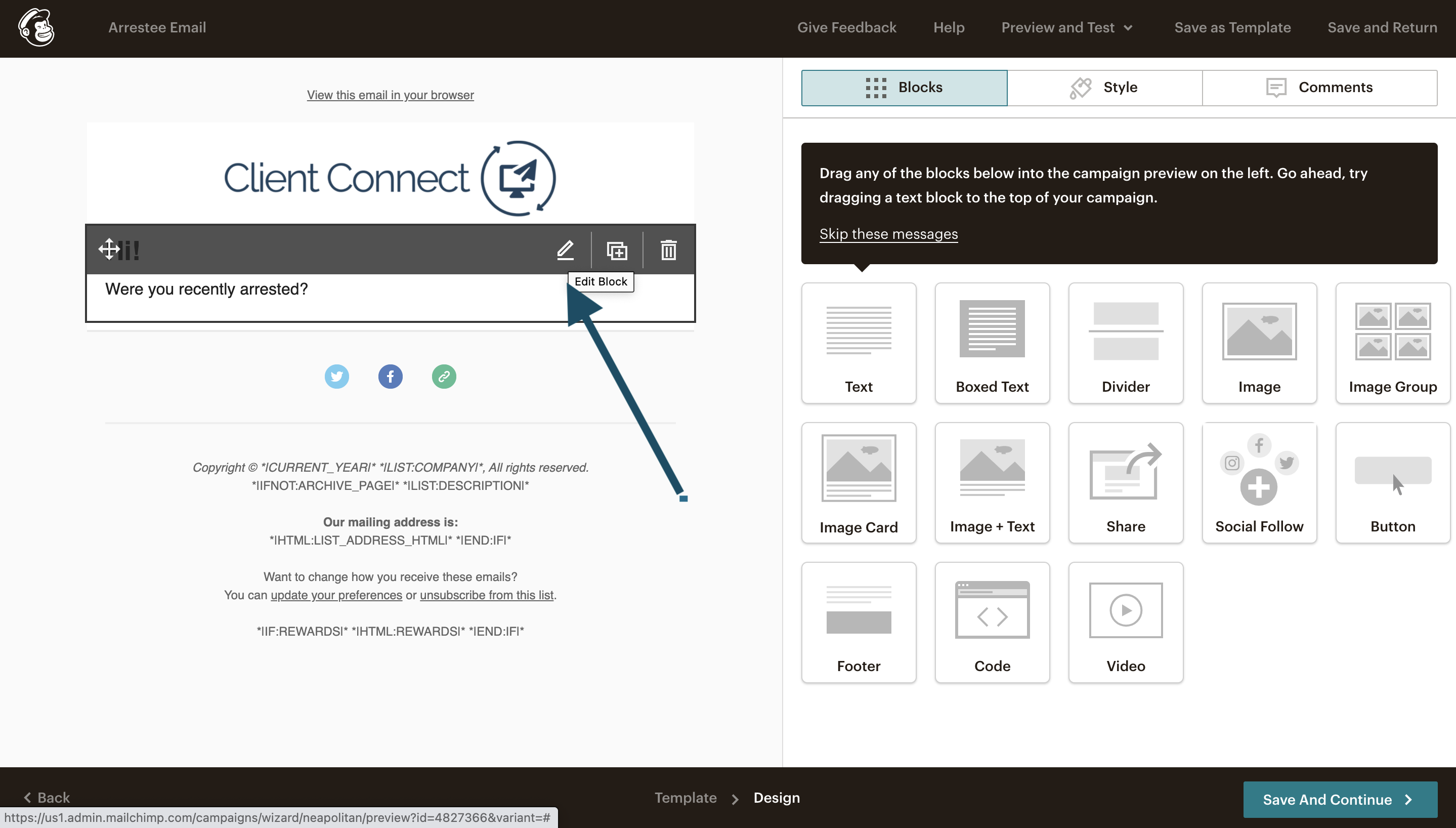Select the Share block
This screenshot has height=828, width=1456.
(1125, 483)
